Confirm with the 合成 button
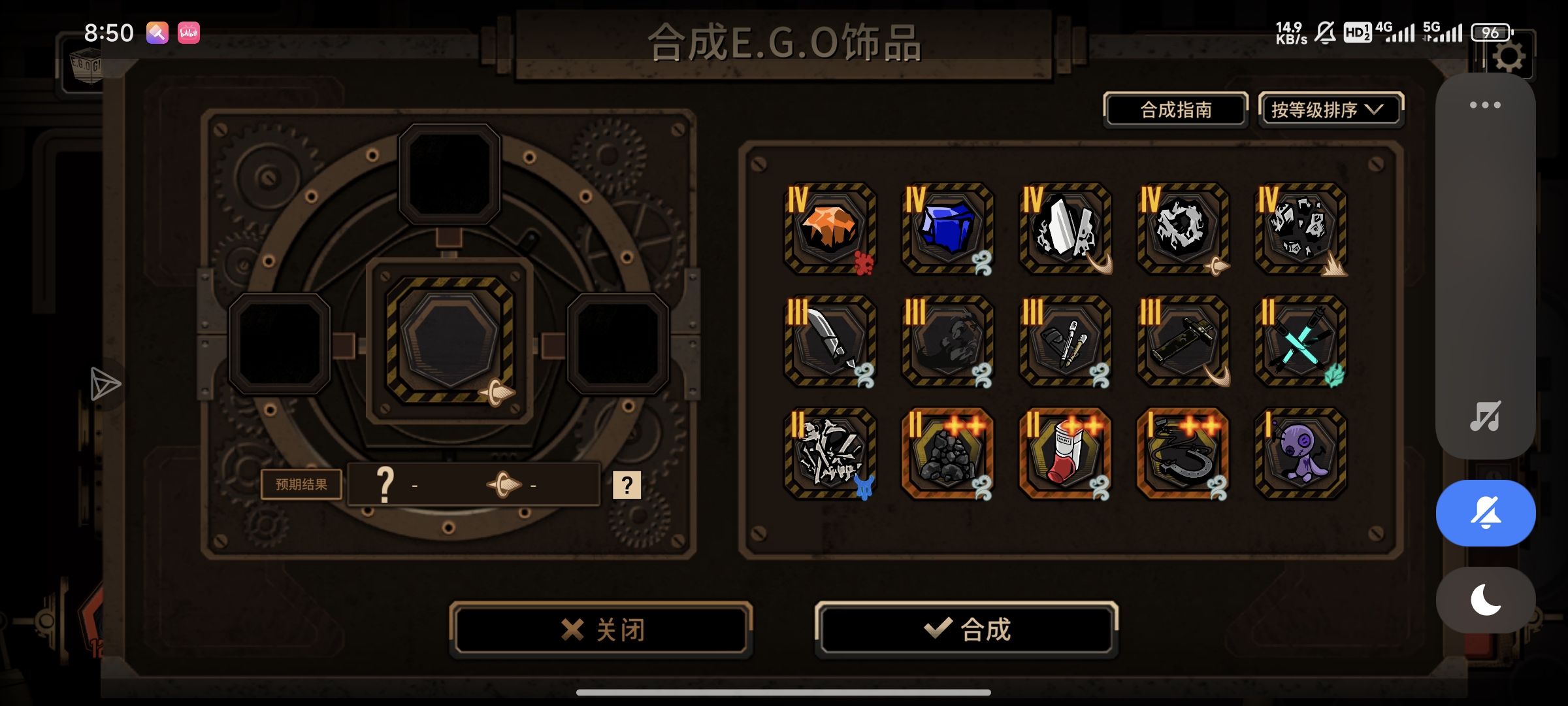Viewport: 1568px width, 706px height. tap(966, 630)
